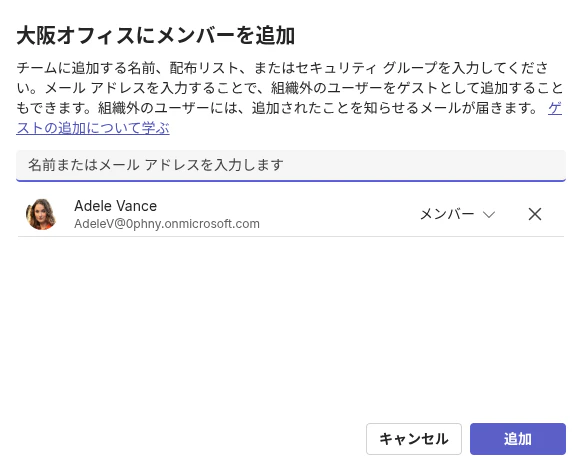The width and height of the screenshot is (572, 457).
Task: Focus the 名前またはメール アドレスを入力します field
Action: coord(291,165)
